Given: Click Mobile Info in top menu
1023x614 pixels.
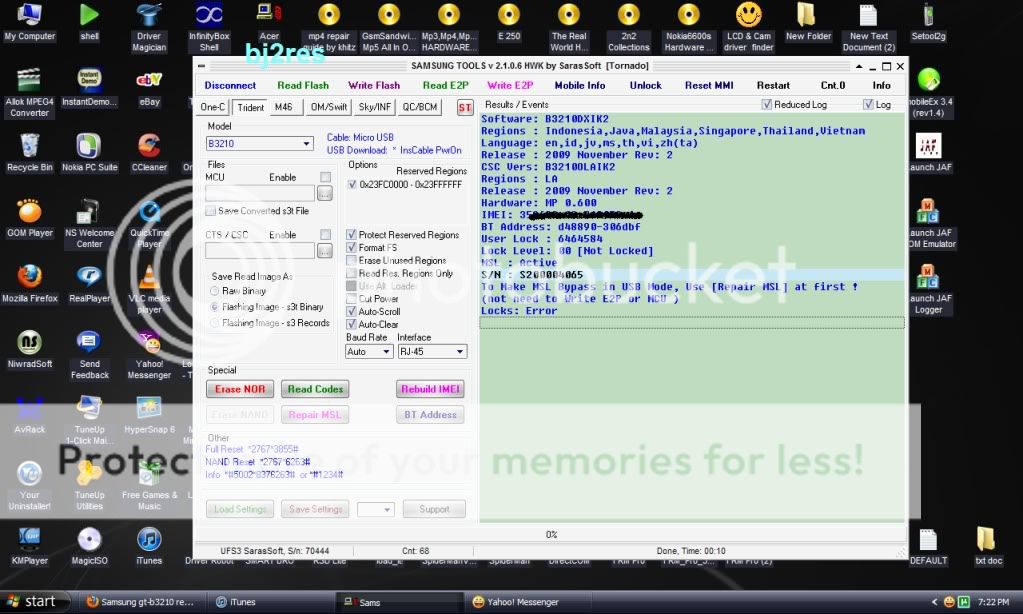Looking at the screenshot, I should [x=579, y=85].
